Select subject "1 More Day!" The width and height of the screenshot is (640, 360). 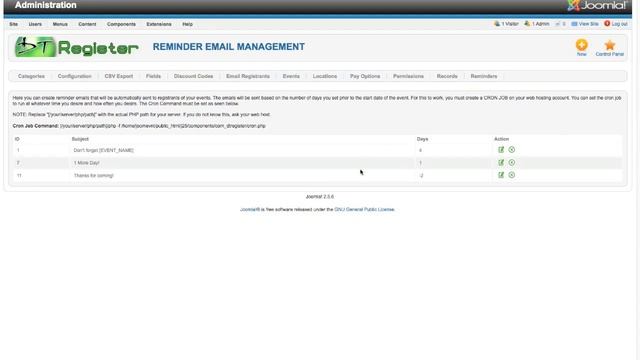click(x=87, y=163)
